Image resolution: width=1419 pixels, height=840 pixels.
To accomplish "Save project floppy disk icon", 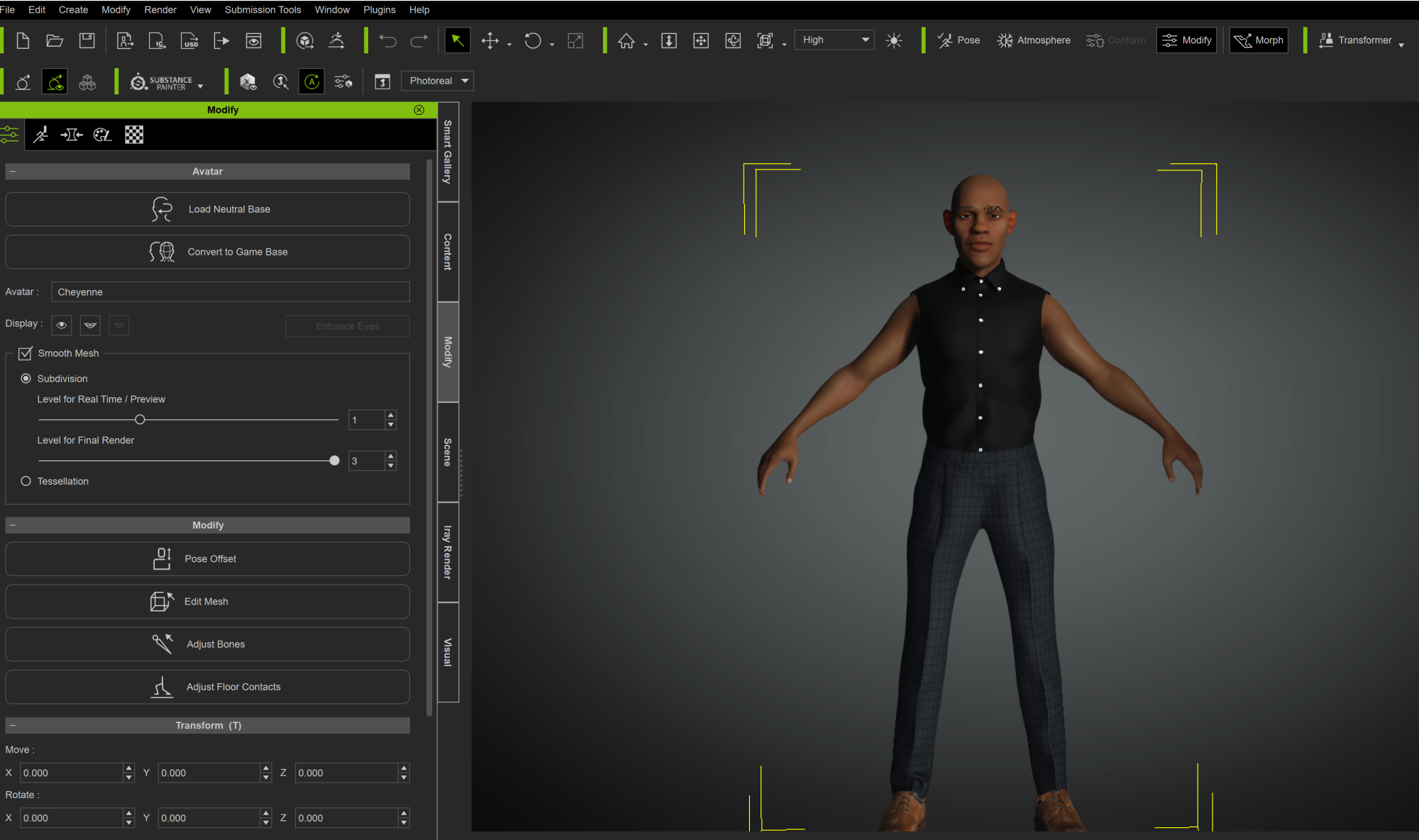I will [x=87, y=40].
